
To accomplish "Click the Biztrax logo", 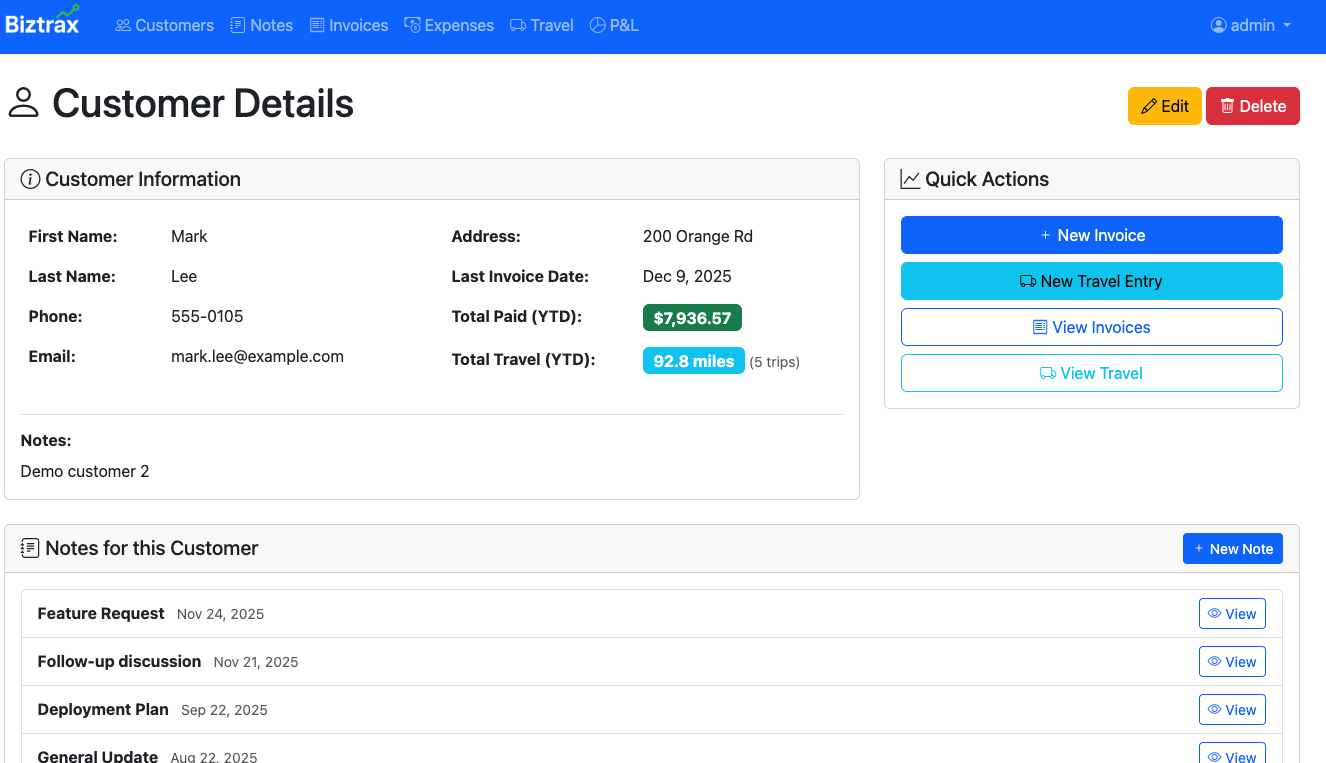I will tap(43, 24).
